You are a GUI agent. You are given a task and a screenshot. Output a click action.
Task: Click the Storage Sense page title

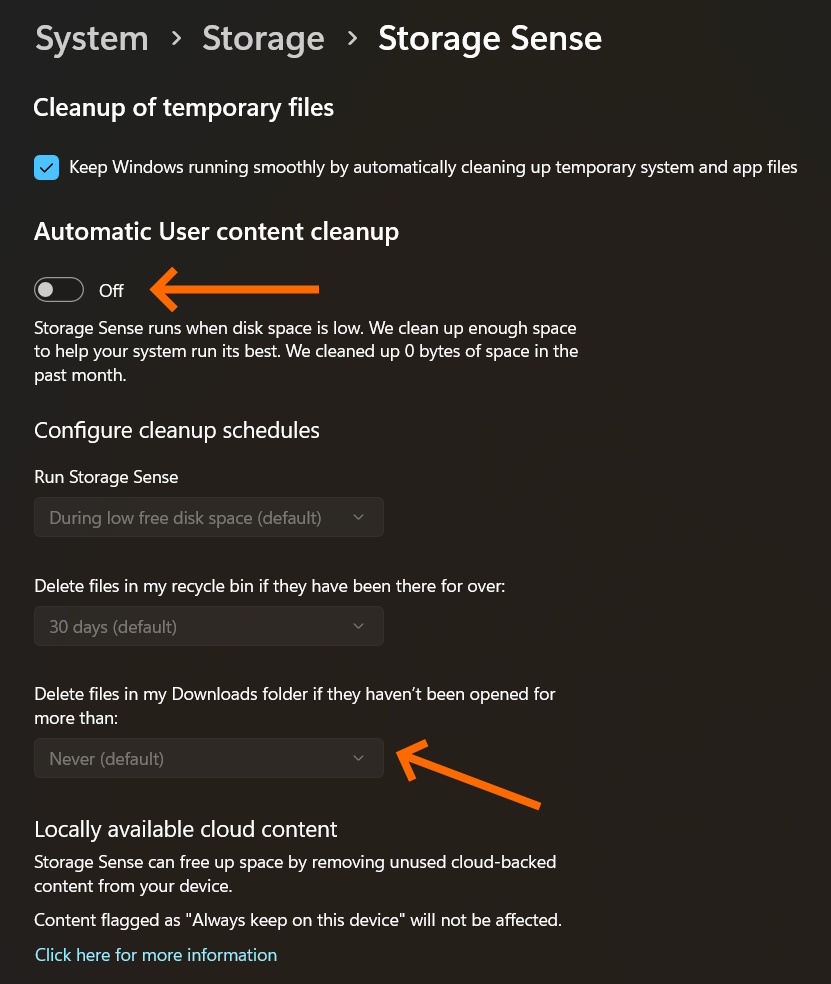490,39
